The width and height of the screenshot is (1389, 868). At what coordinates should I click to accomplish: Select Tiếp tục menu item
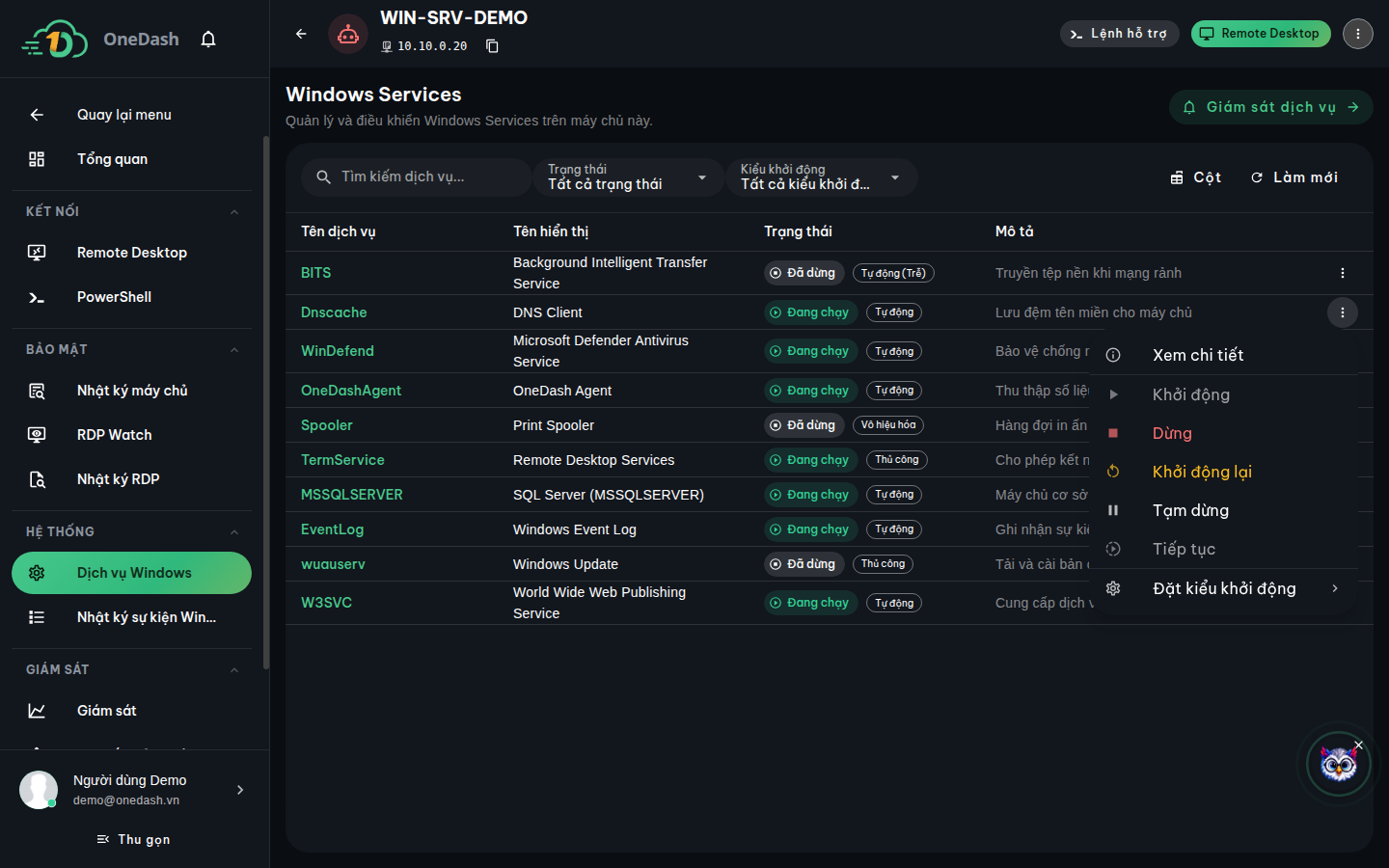(x=1223, y=549)
